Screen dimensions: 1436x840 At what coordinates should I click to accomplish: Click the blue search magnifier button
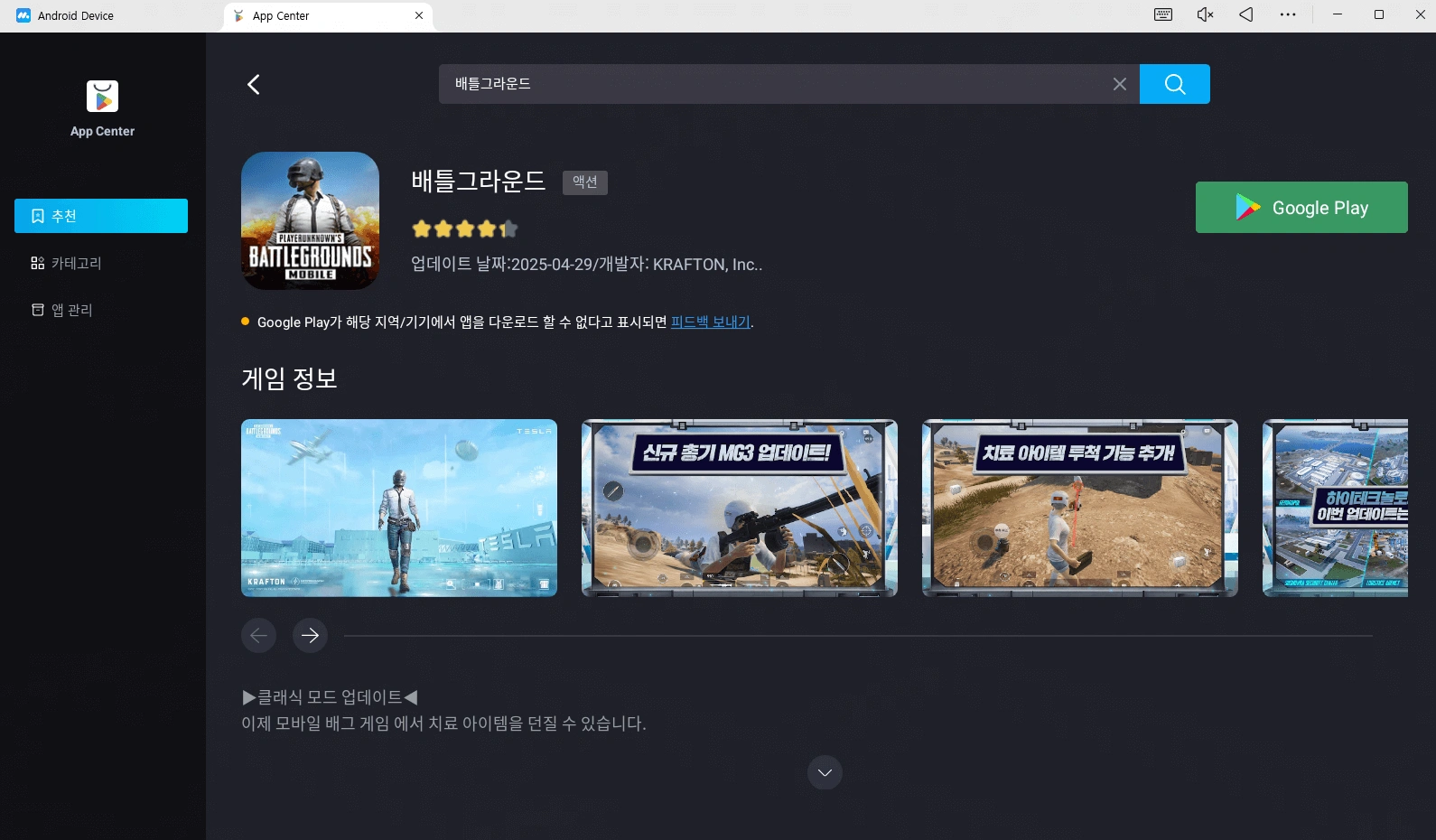pyautogui.click(x=1174, y=84)
